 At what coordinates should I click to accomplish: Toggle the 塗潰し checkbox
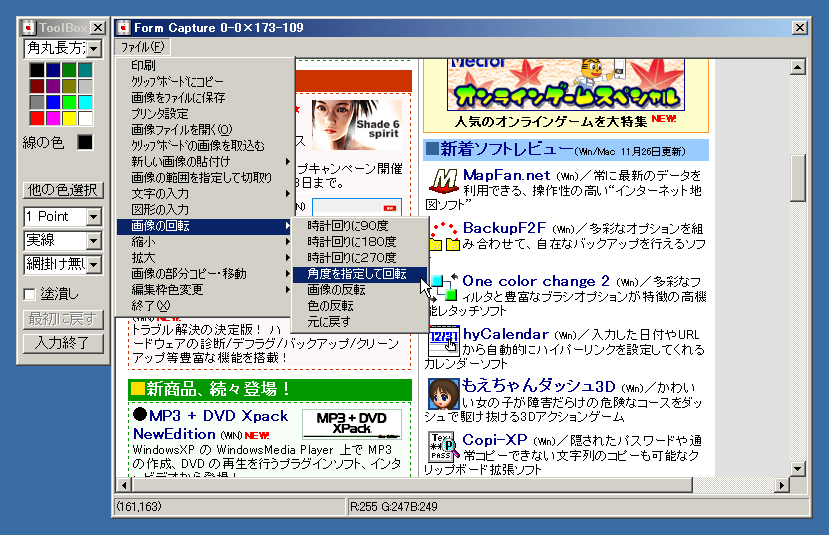click(x=30, y=294)
